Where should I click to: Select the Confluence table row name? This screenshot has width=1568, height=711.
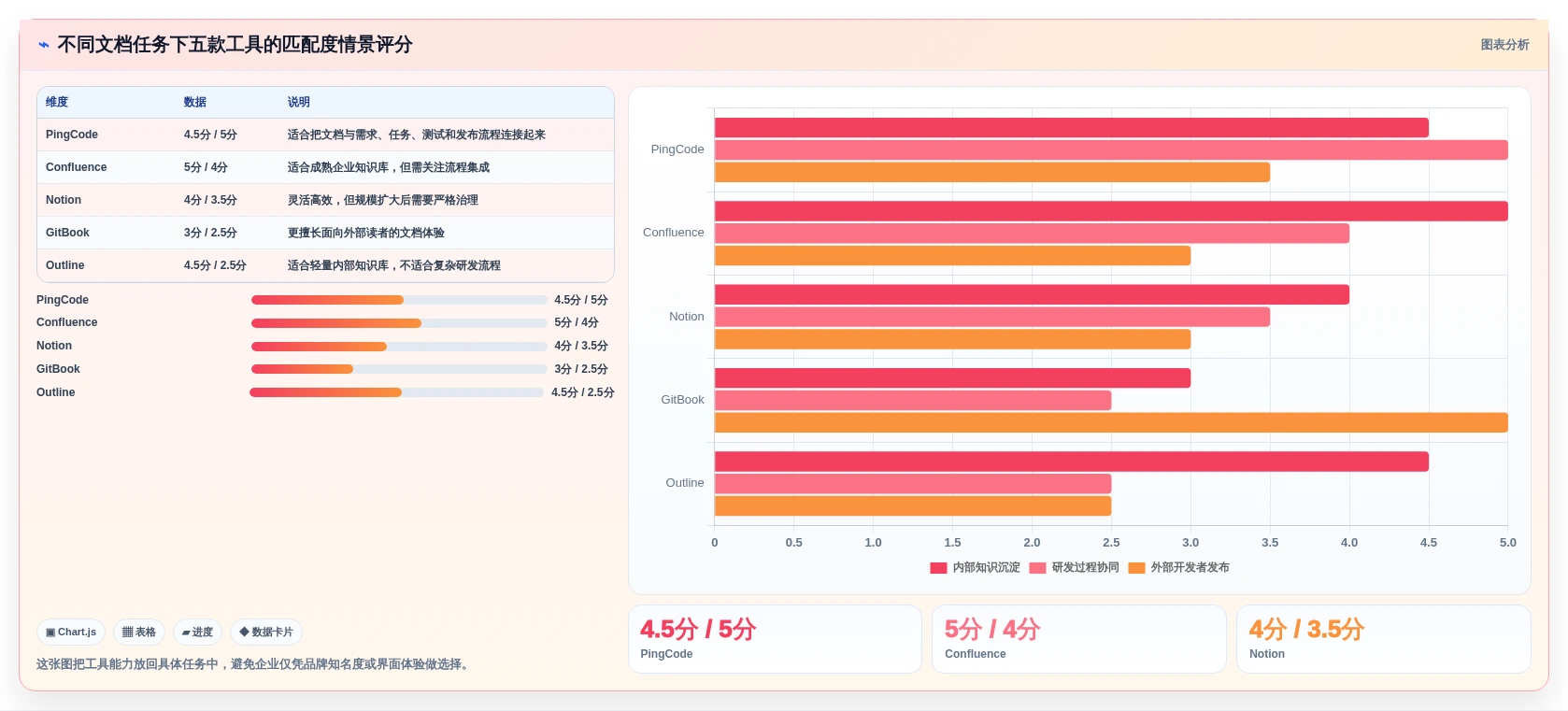tap(77, 167)
